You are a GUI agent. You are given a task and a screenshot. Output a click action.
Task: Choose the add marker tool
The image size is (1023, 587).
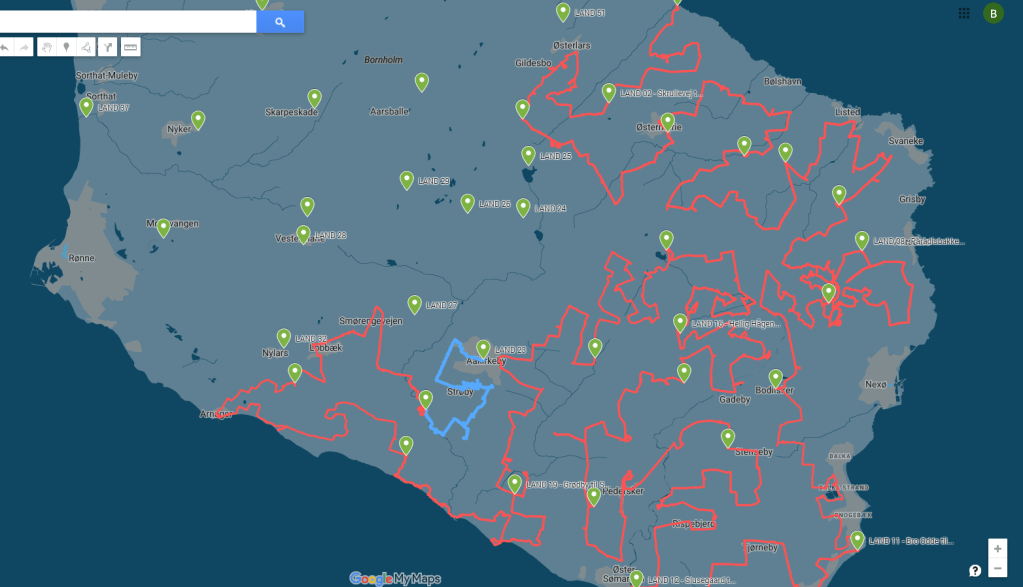click(66, 47)
